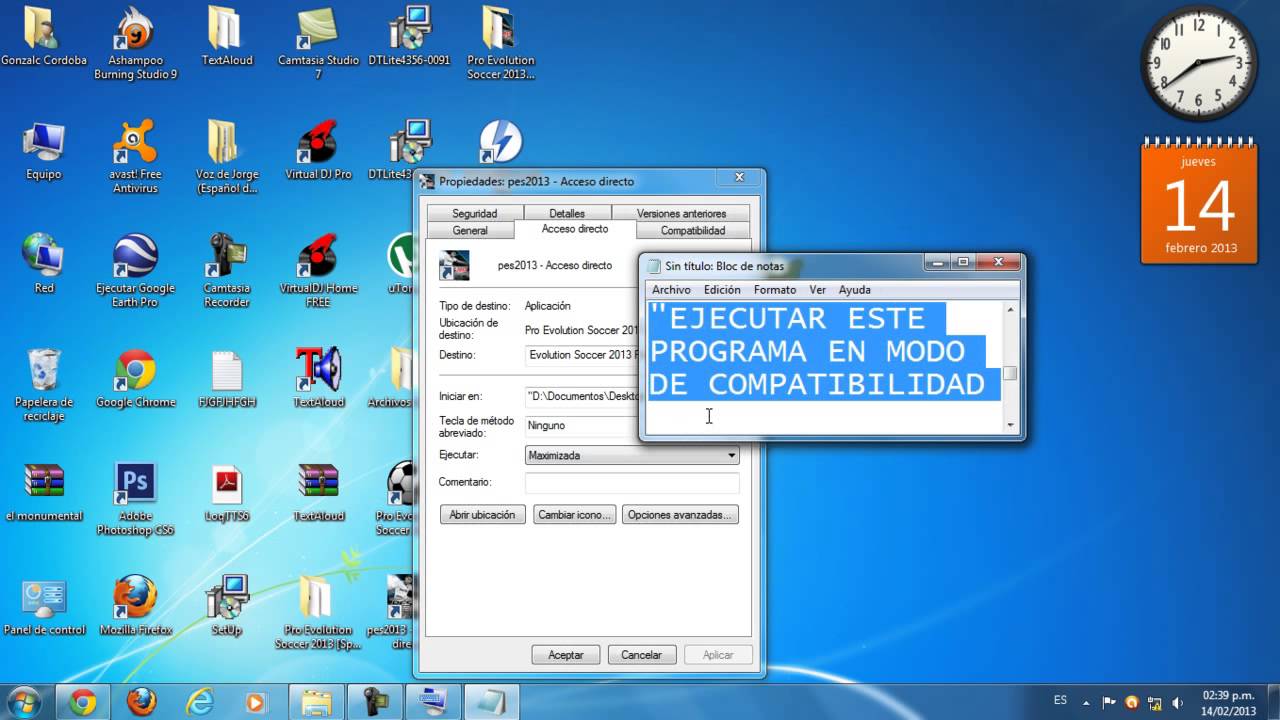Click the ES language indicator
Screen dimensions: 1280x720
coord(1060,700)
